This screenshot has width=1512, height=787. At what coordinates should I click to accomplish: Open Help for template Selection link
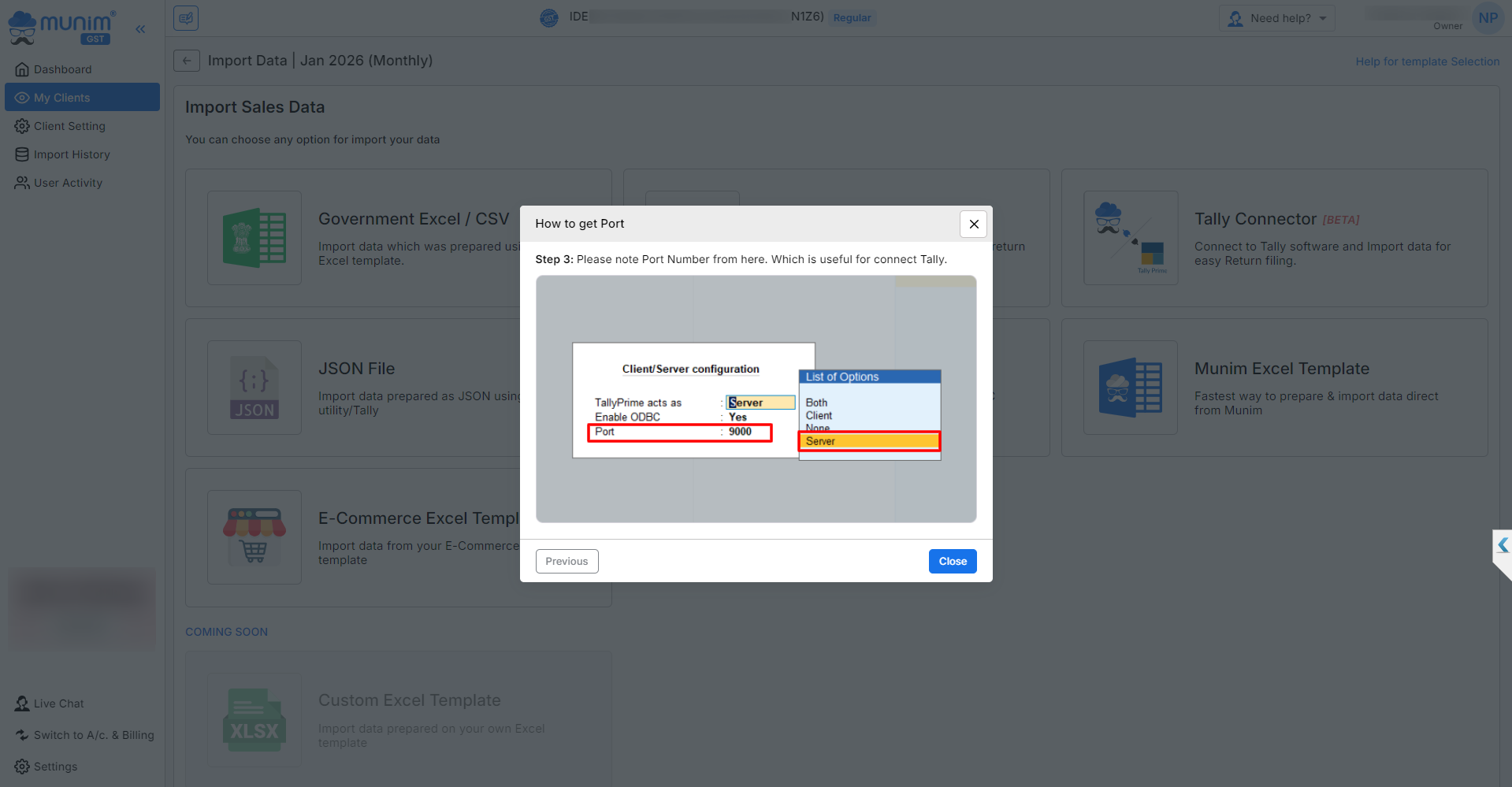(1427, 61)
